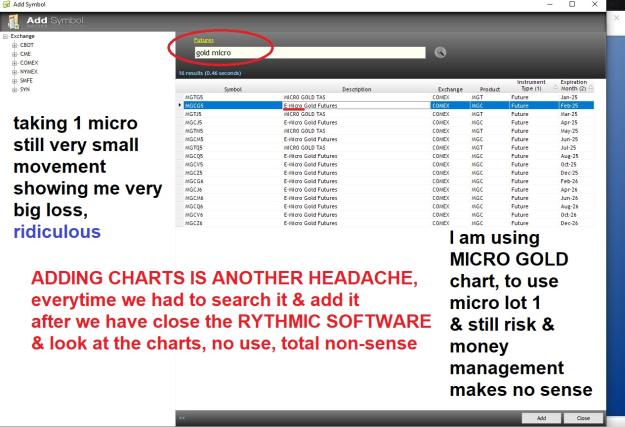Viewport: 625px width, 427px height.
Task: Sort by the Description column header
Action: [x=356, y=89]
